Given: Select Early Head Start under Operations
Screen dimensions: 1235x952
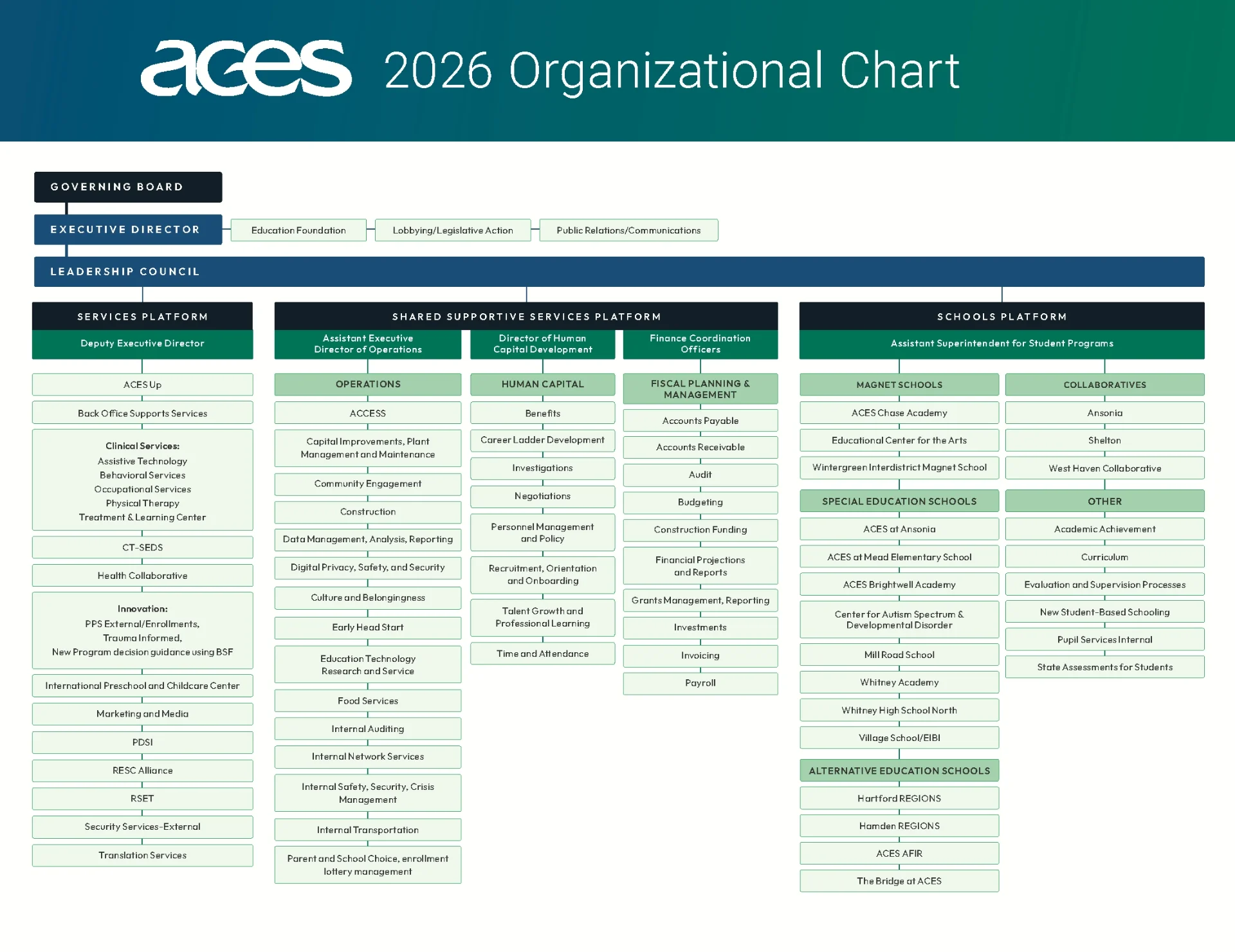Looking at the screenshot, I should click(367, 627).
